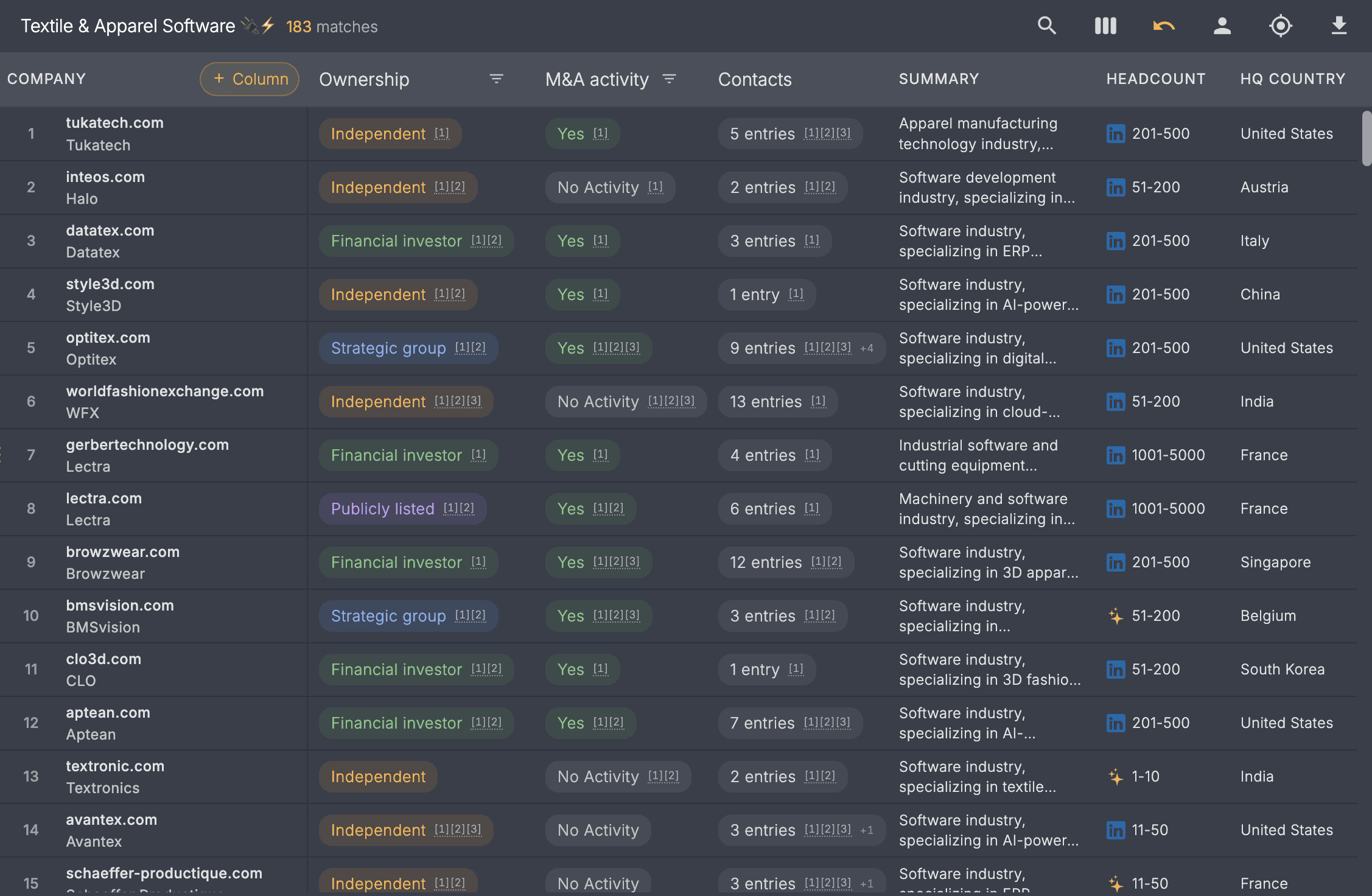Open LinkedIn icon in Optitex row
Viewport: 1372px width, 896px height.
pos(1116,348)
